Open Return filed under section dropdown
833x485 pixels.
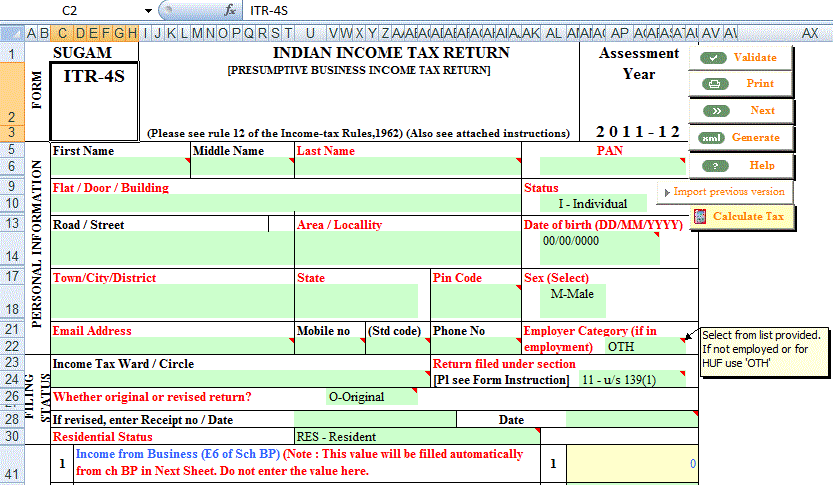[632, 379]
